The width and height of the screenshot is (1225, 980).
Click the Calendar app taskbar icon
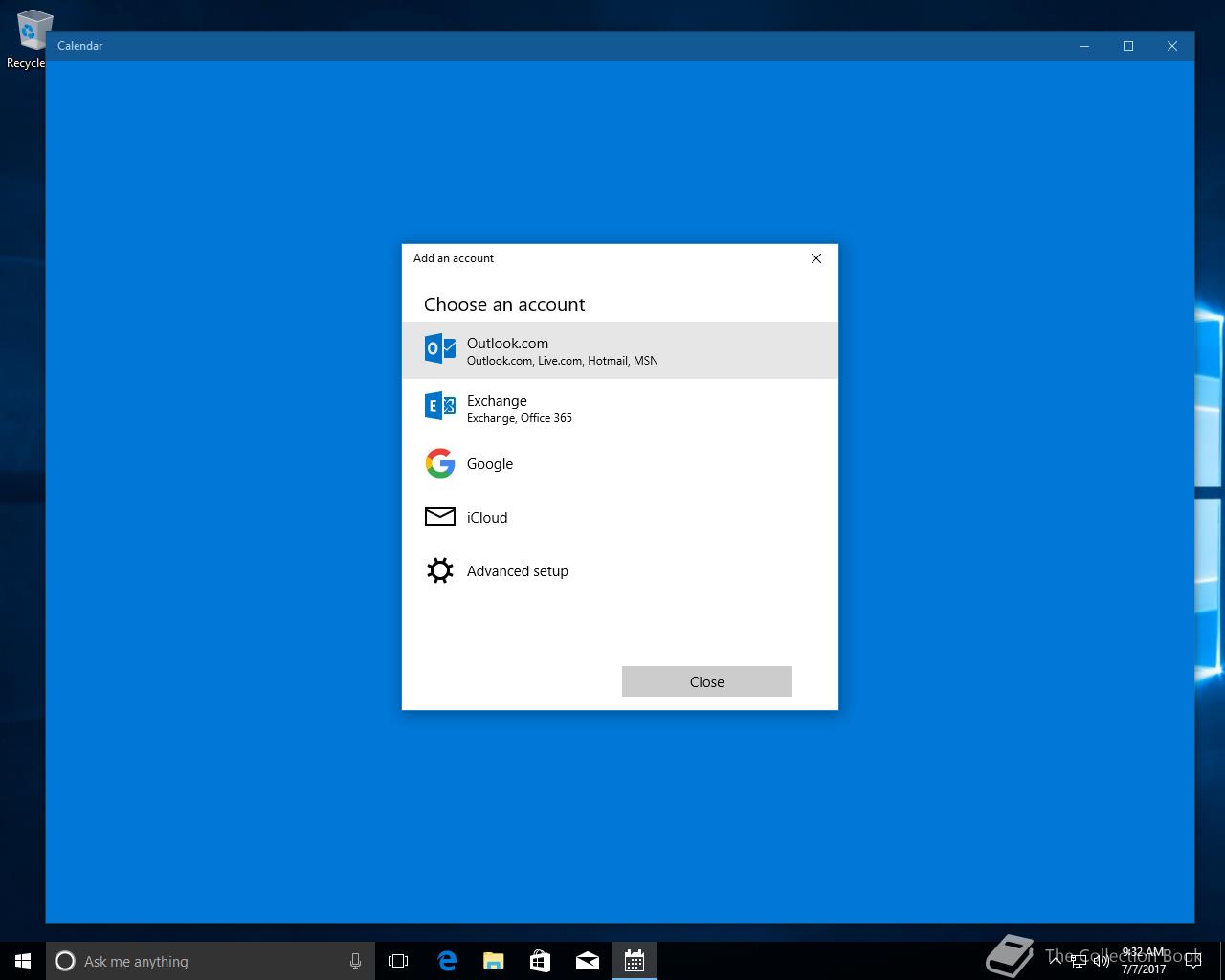tap(635, 961)
